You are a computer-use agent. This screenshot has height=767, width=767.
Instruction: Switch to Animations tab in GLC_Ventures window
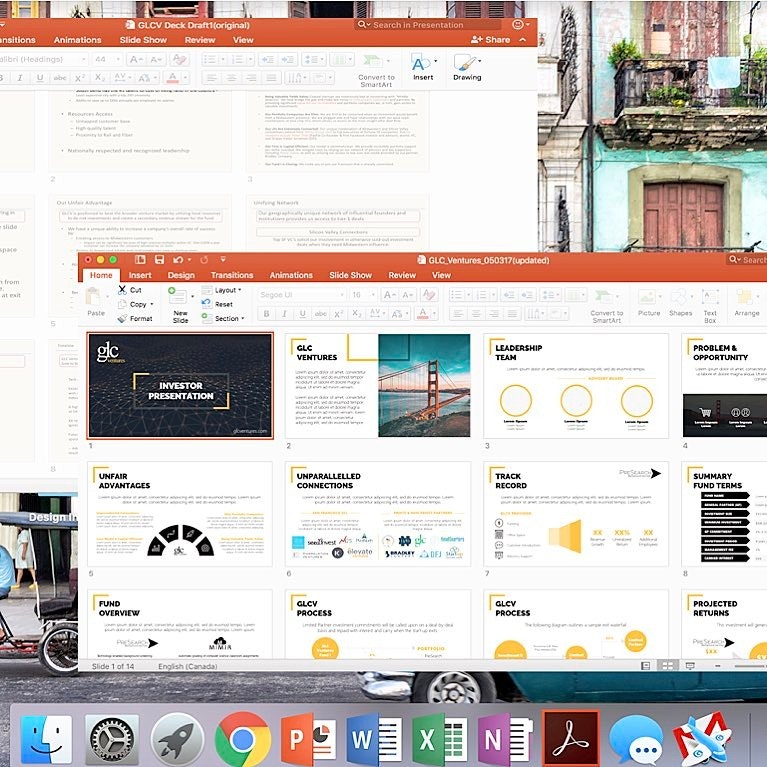pos(291,275)
